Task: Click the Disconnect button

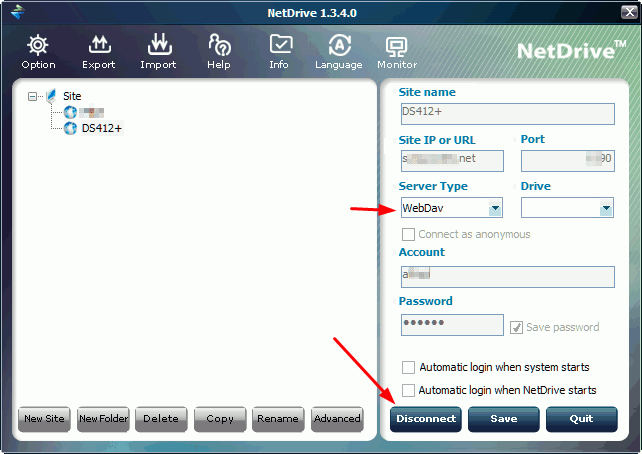Action: pos(426,419)
